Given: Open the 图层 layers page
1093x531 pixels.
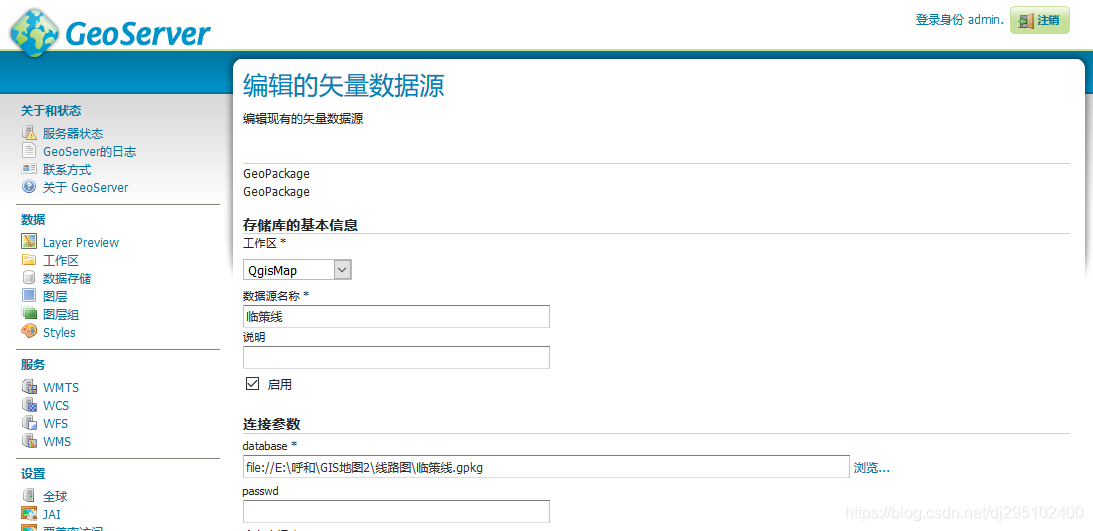Looking at the screenshot, I should point(55,297).
